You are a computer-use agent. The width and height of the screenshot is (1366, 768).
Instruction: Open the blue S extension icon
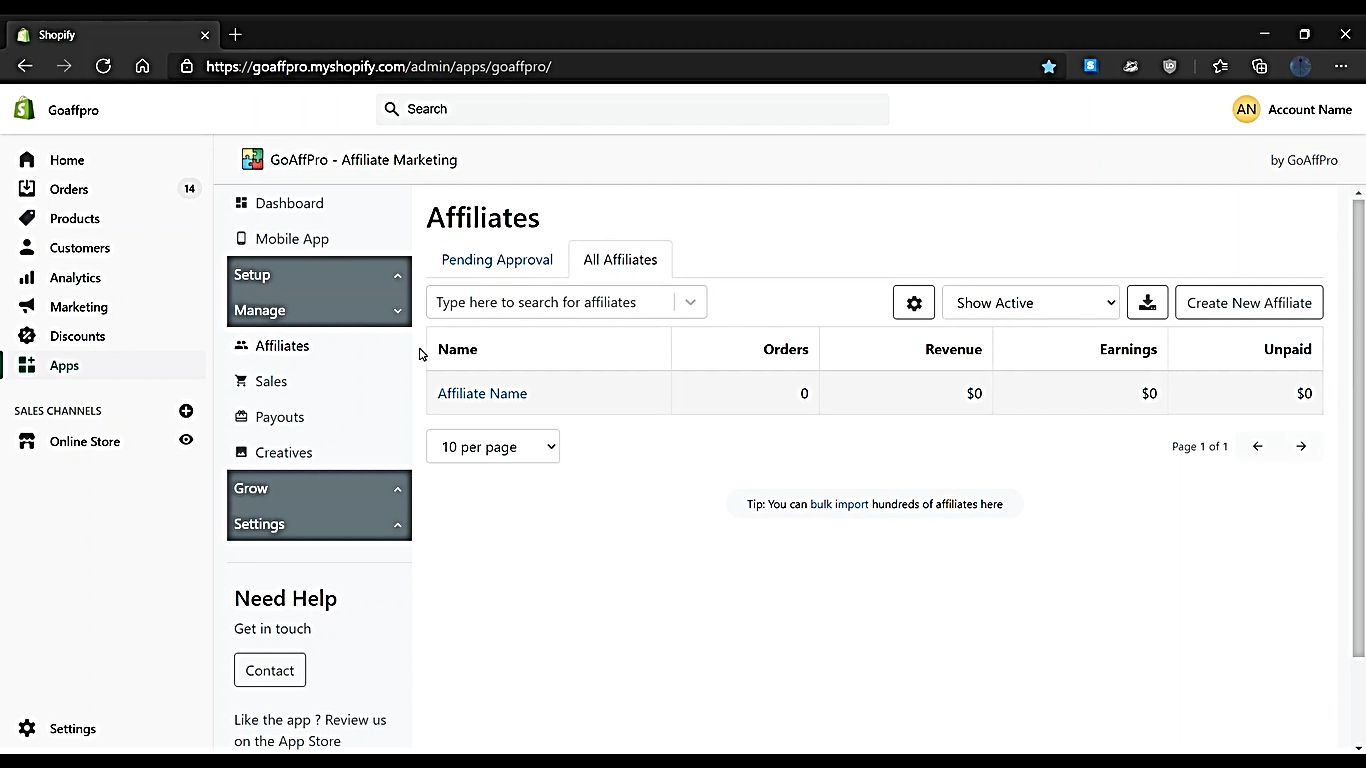1091,66
